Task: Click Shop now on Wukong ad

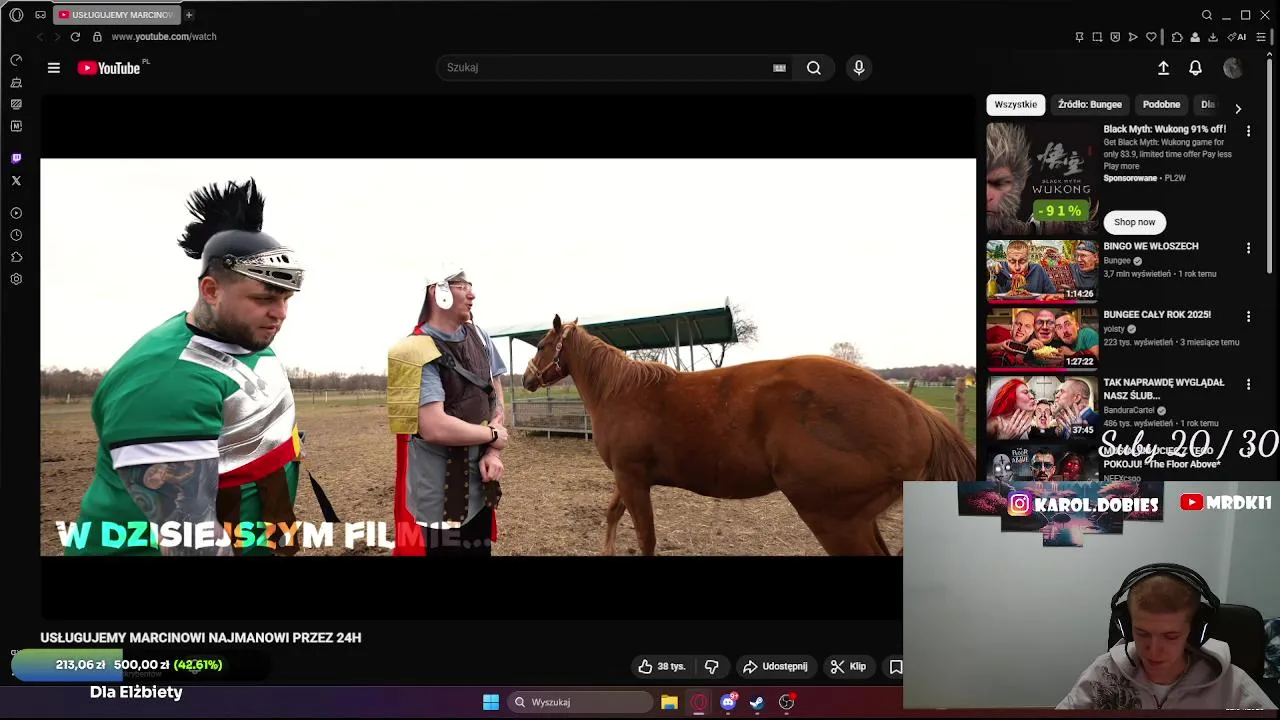Action: click(x=1134, y=222)
